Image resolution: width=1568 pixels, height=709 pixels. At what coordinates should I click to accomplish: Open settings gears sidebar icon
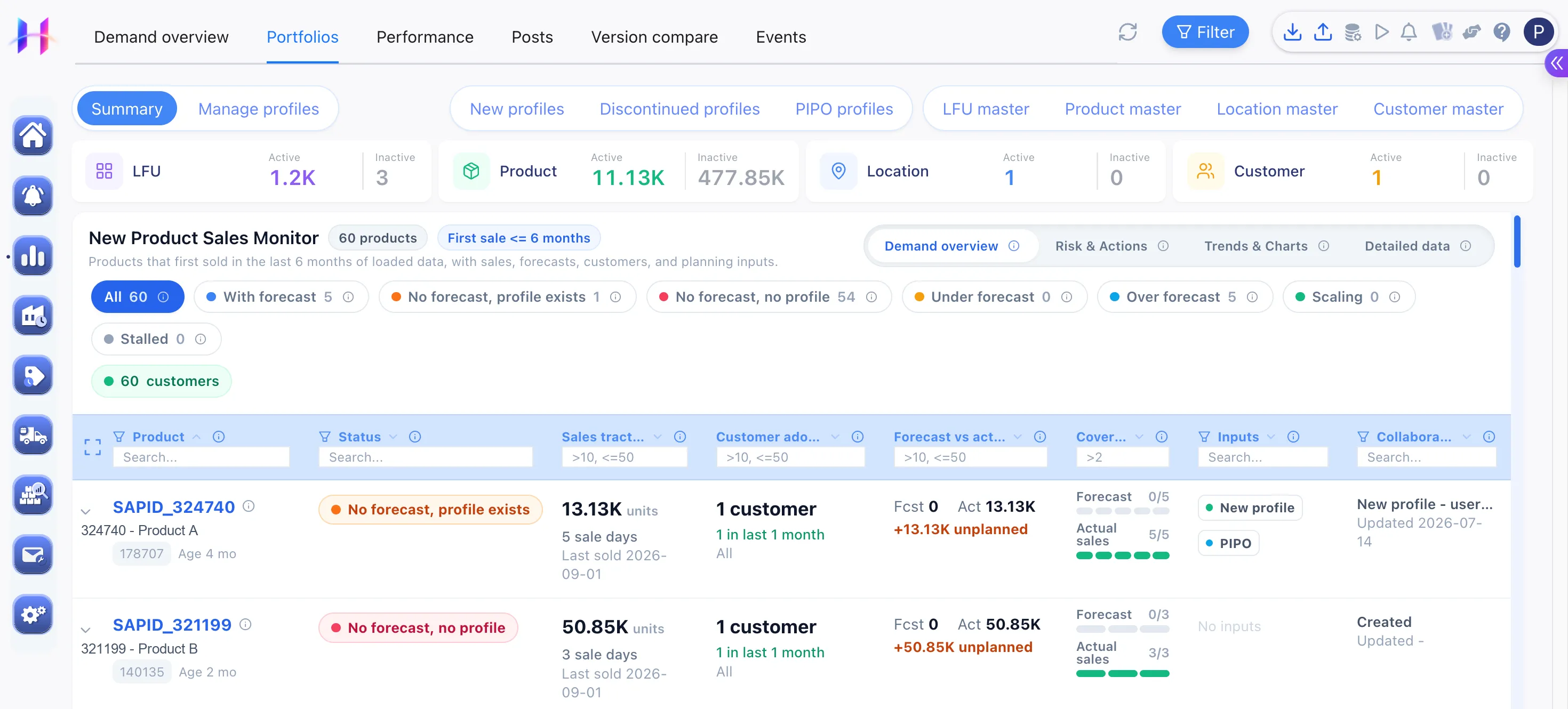pyautogui.click(x=33, y=614)
